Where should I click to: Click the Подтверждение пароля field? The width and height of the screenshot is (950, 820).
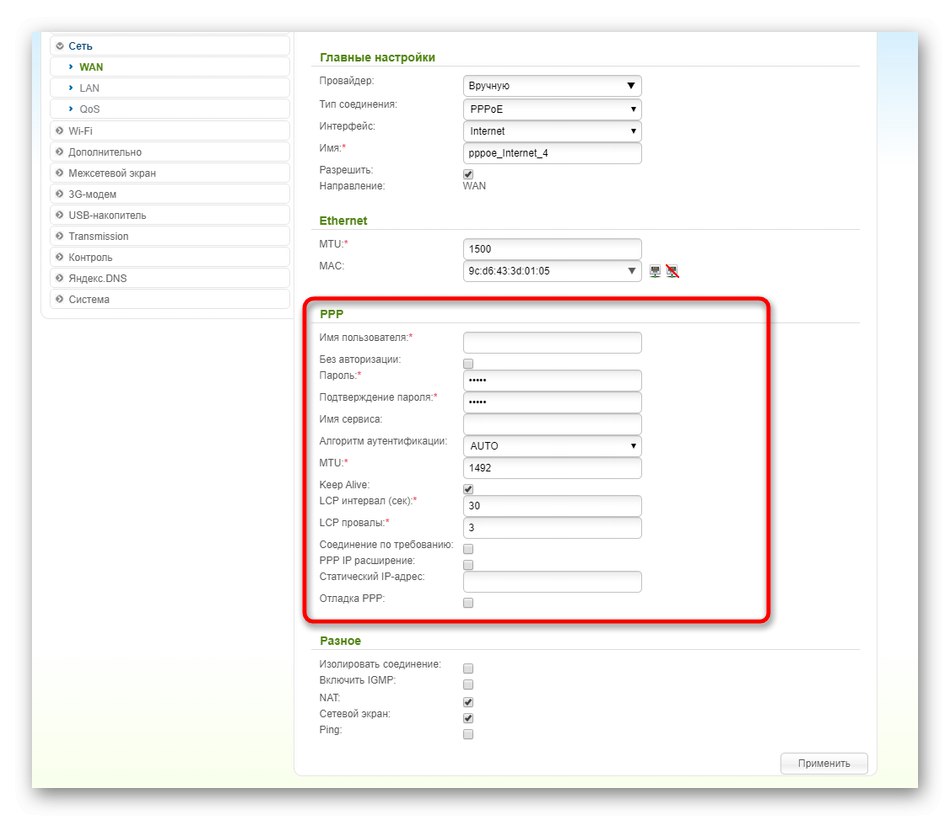point(552,402)
